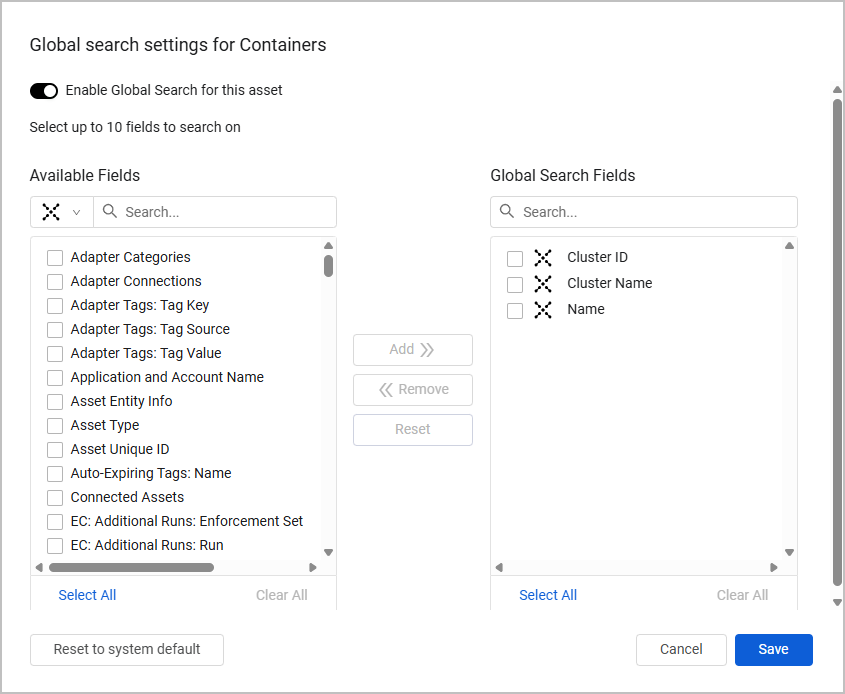Click the adapter filter icon left of the search box
This screenshot has width=845, height=694.
(50, 212)
